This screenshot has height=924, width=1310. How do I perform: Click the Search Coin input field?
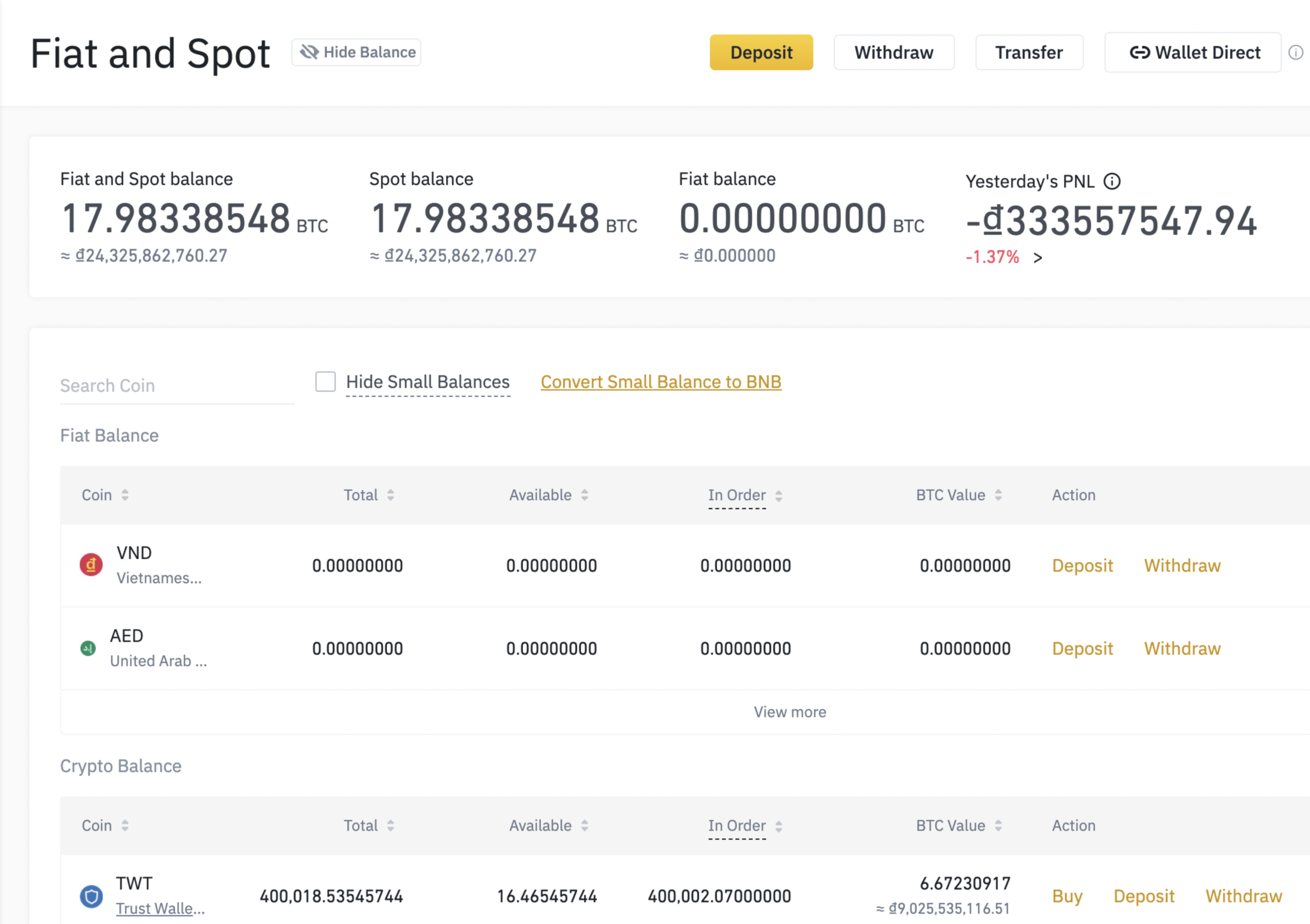pyautogui.click(x=177, y=386)
